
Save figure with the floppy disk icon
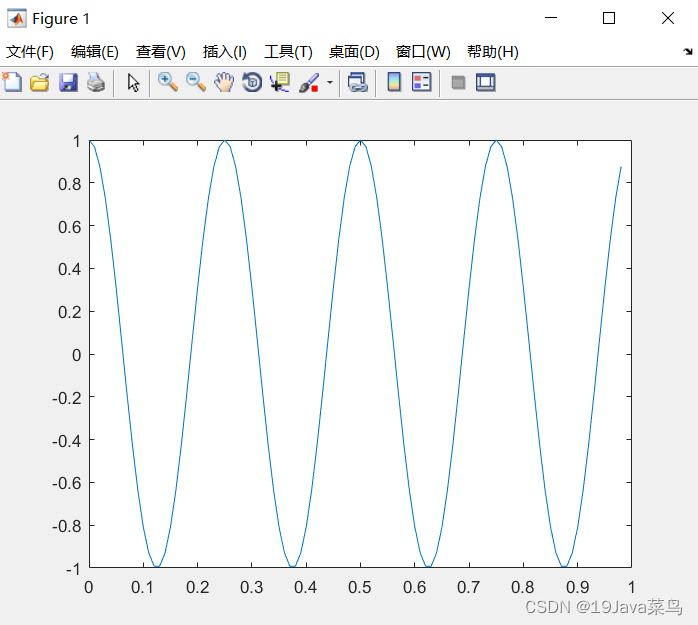coord(68,82)
